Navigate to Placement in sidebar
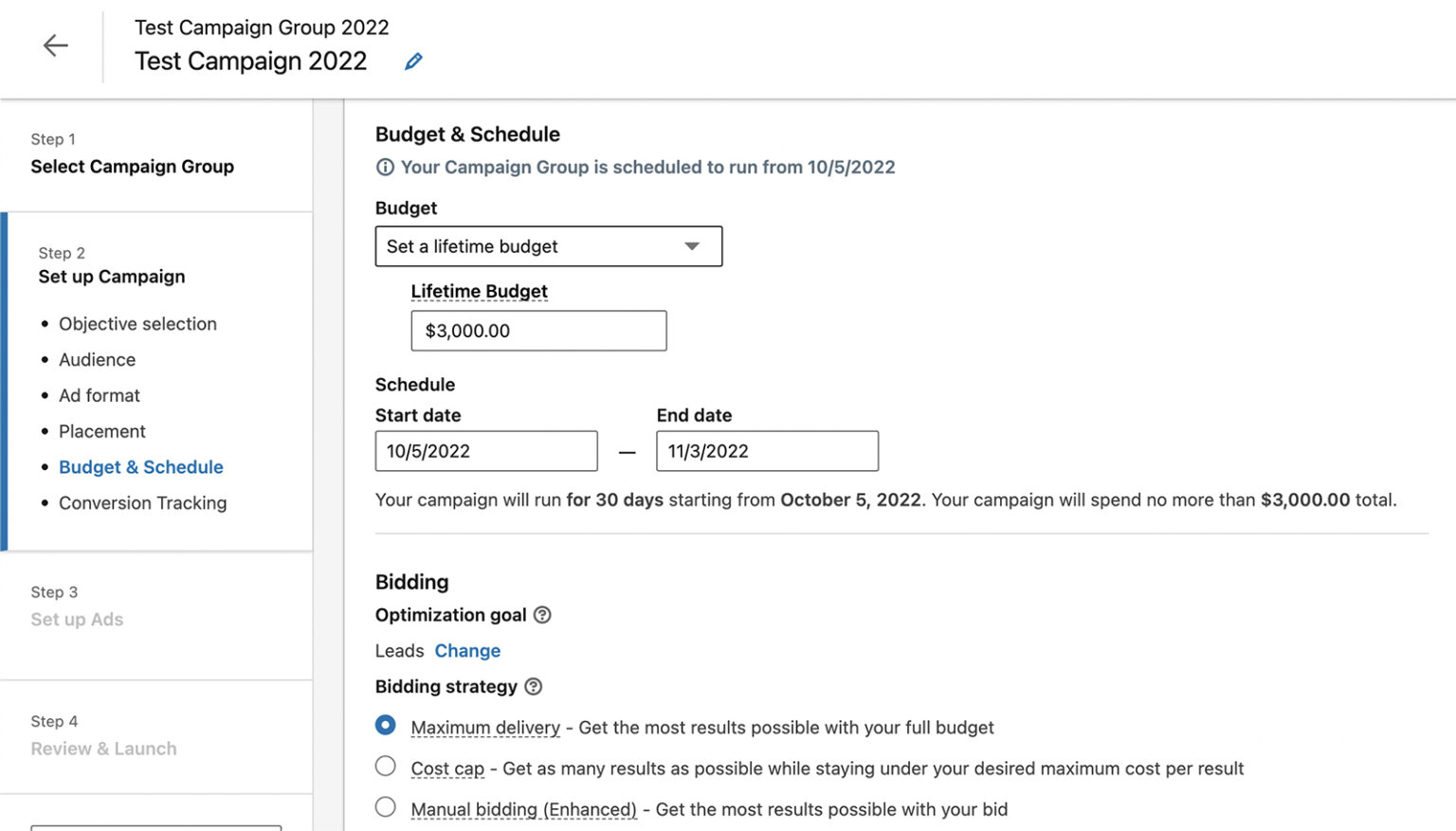 pos(102,432)
